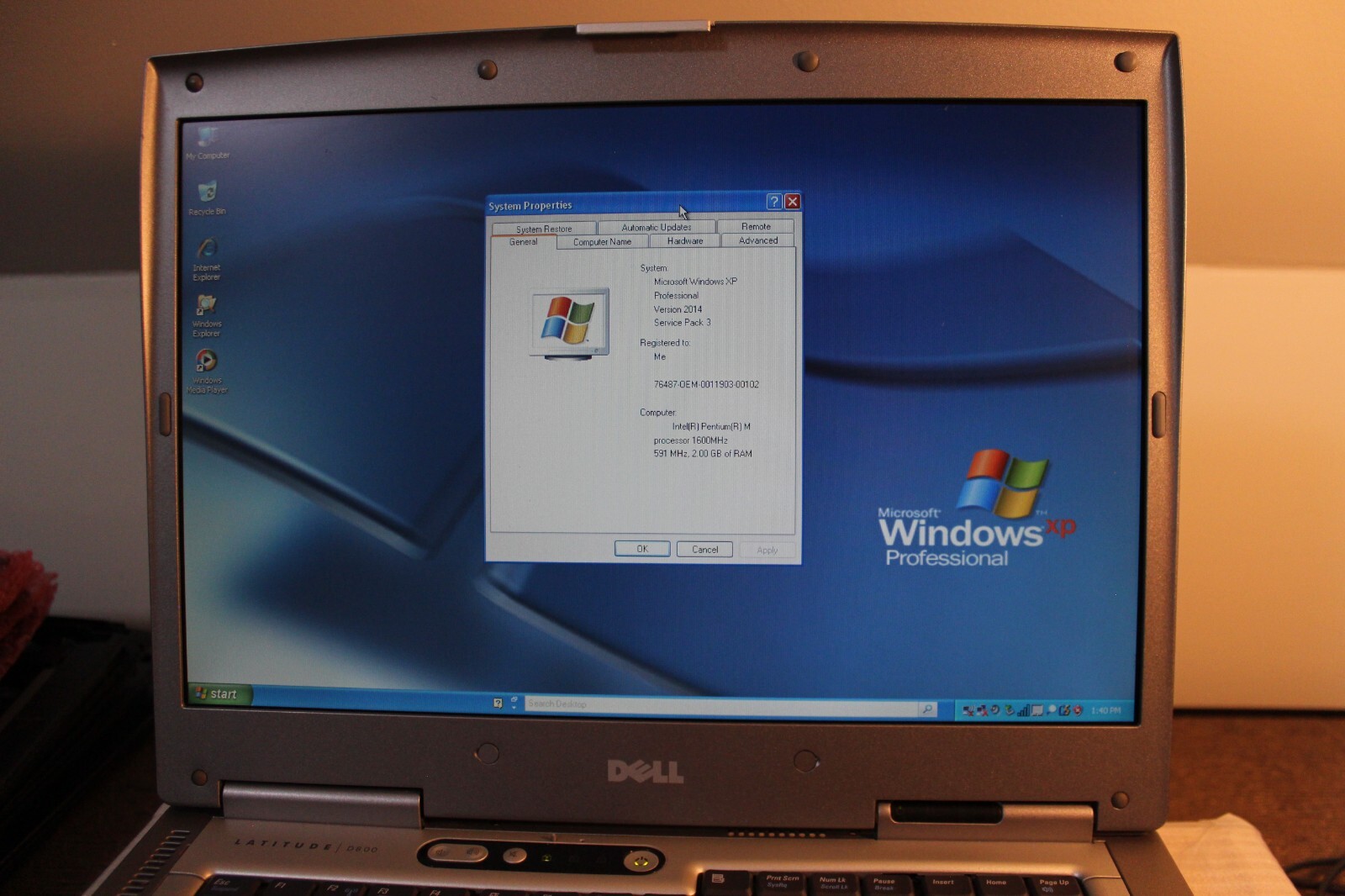Click the product ID 76487-OEM-0011903-00102
Viewport: 1345px width, 896px height.
pyautogui.click(x=706, y=384)
